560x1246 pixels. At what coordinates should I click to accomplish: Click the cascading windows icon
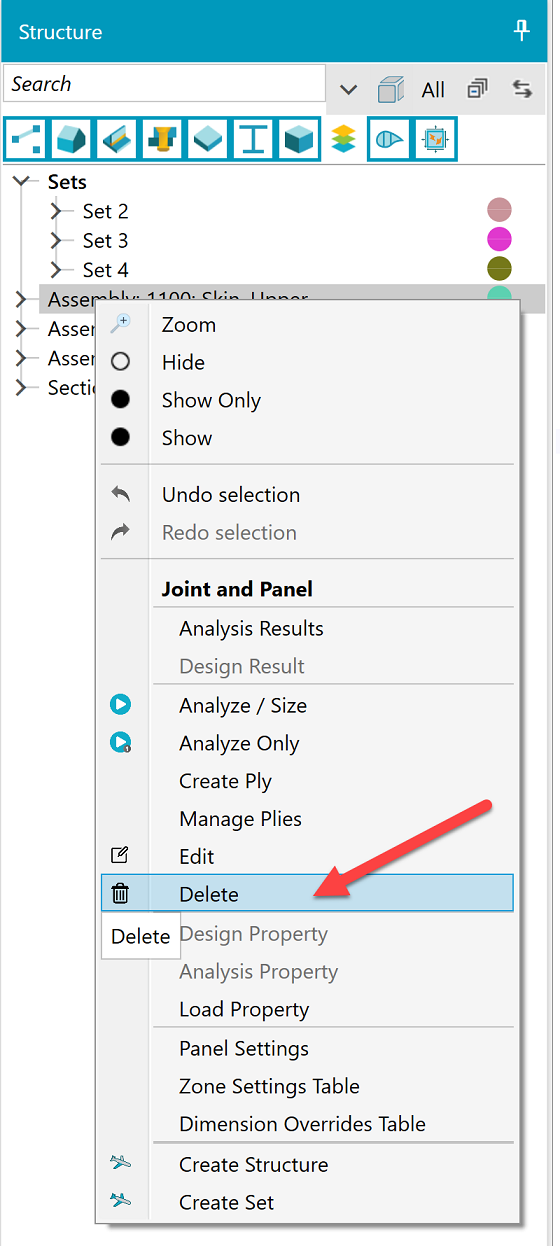coord(477,89)
